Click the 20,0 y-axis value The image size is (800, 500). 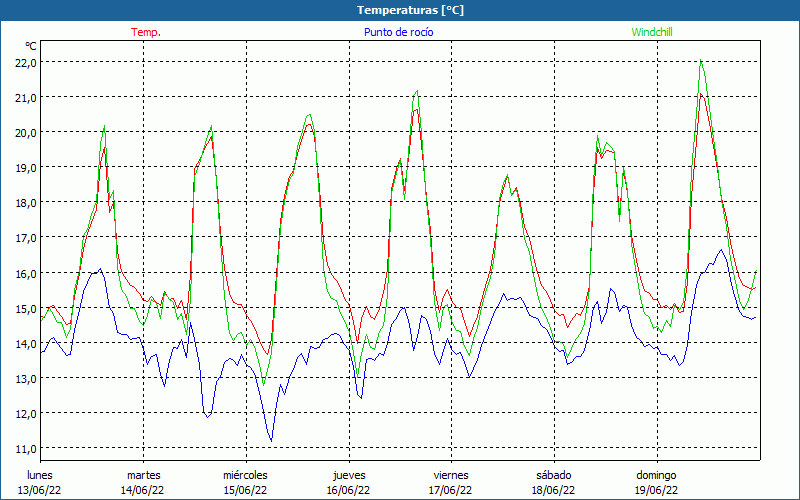pos(26,133)
